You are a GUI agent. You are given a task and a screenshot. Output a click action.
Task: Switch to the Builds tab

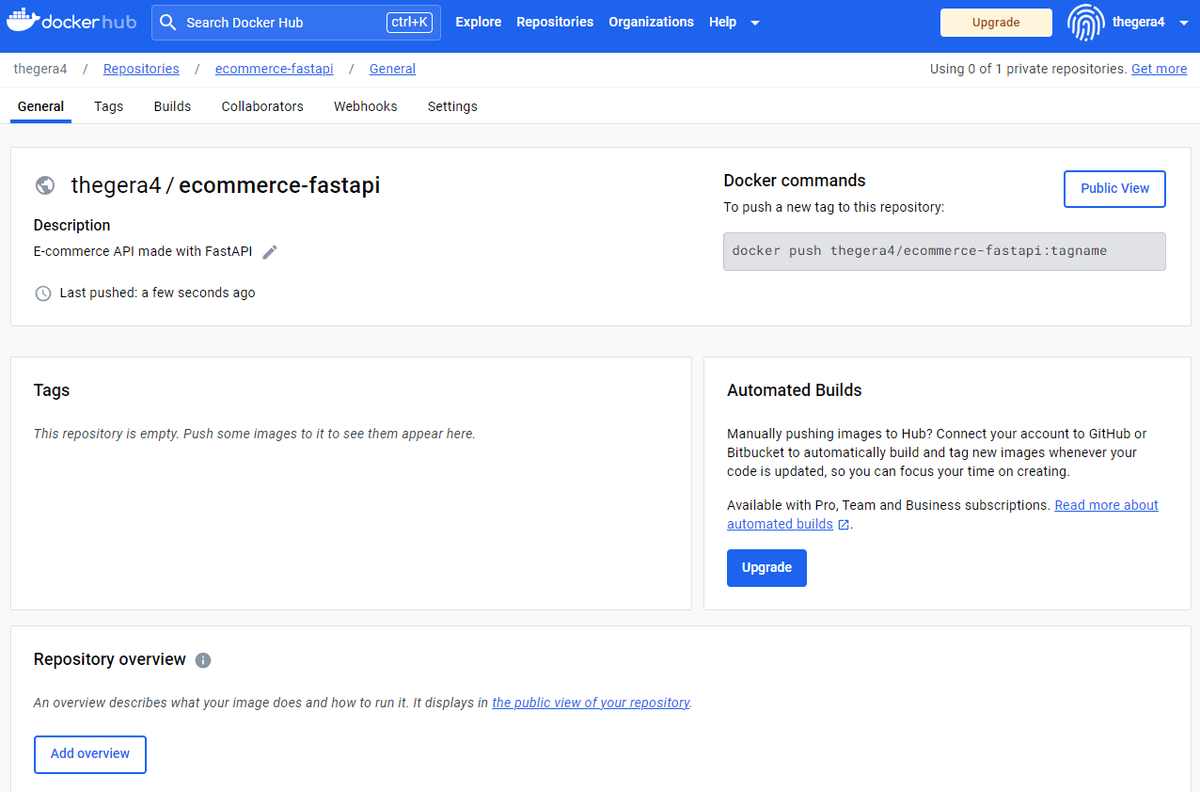172,106
